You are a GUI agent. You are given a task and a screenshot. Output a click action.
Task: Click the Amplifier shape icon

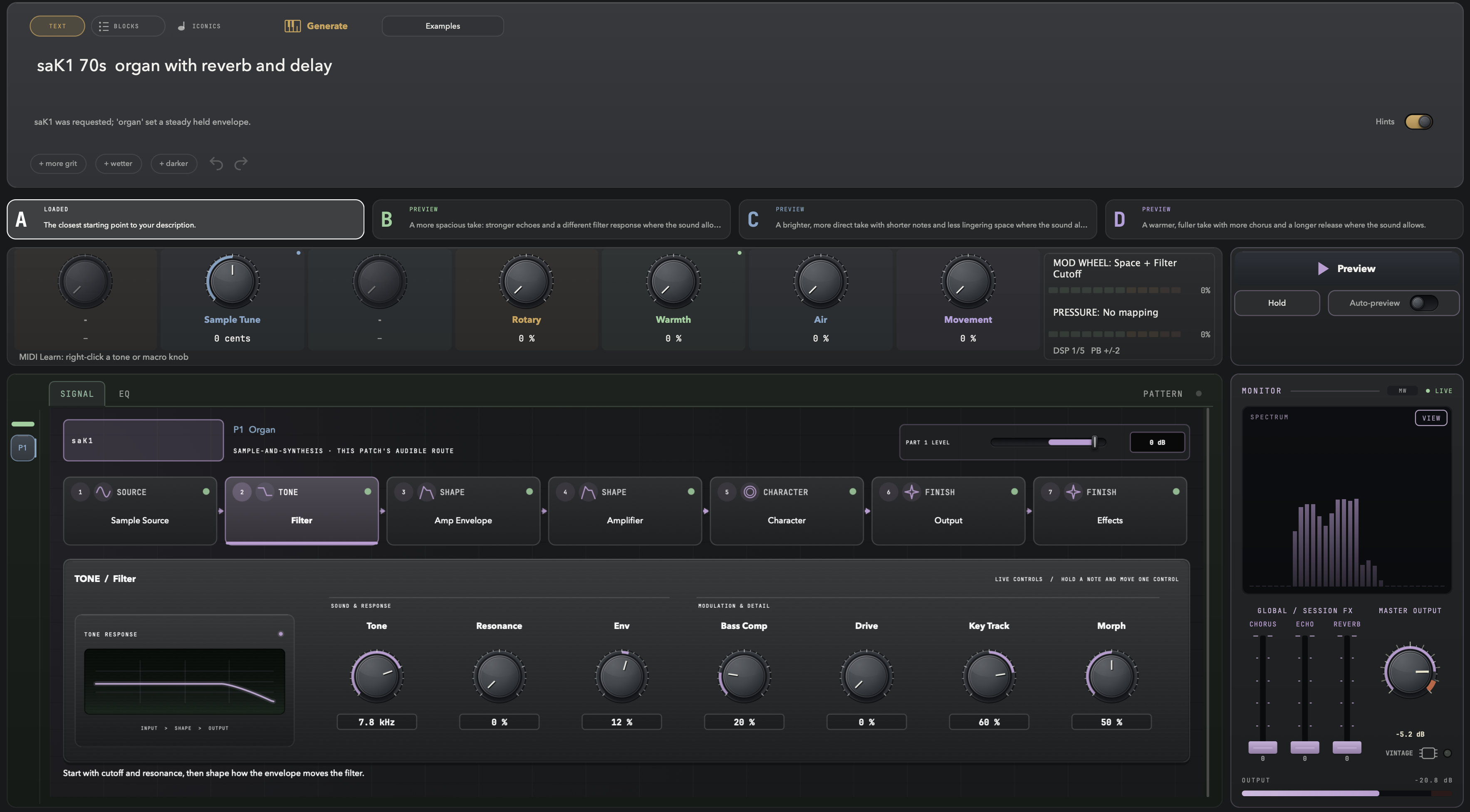point(588,492)
